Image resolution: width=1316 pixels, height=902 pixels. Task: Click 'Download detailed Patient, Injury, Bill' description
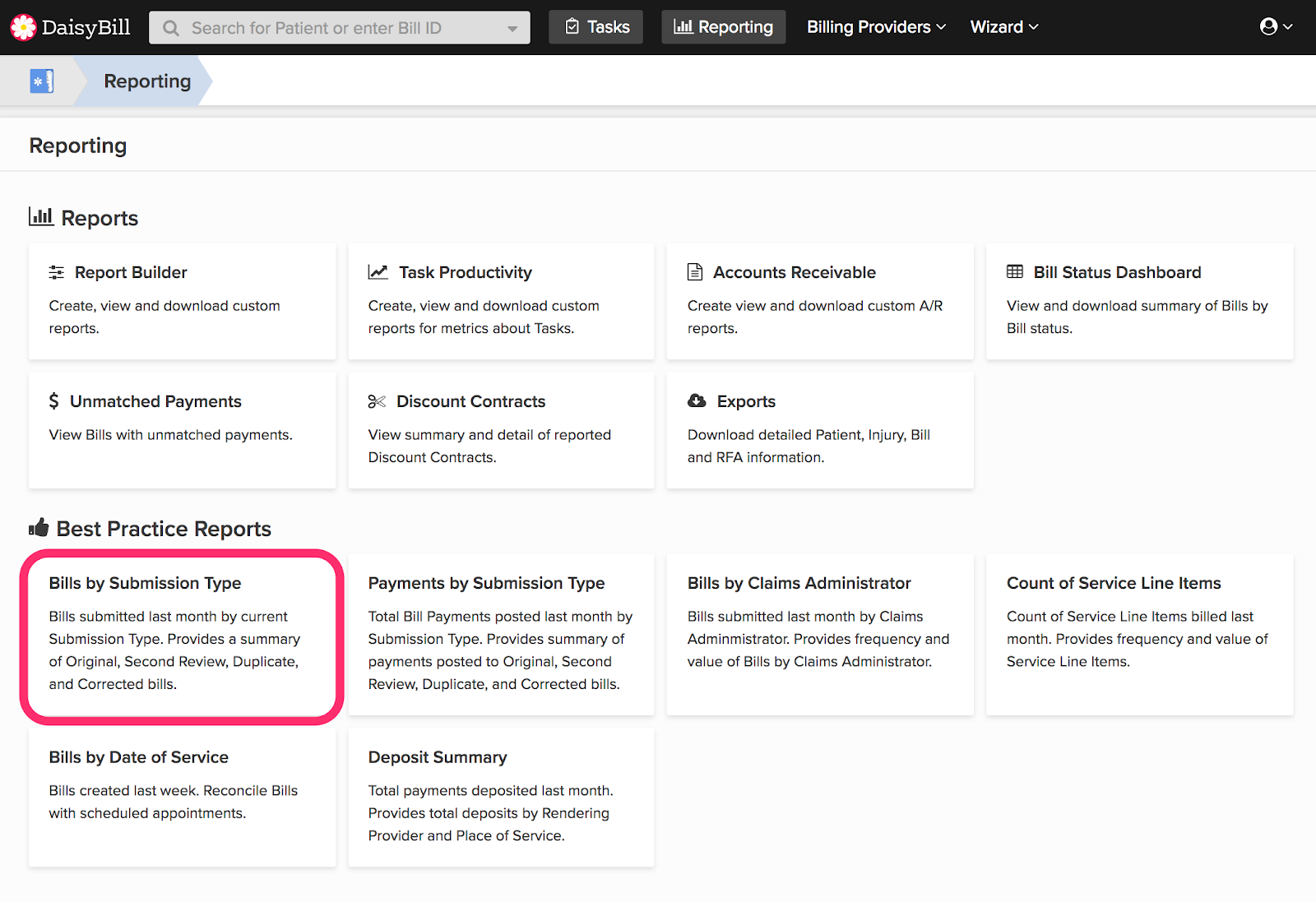pos(809,435)
